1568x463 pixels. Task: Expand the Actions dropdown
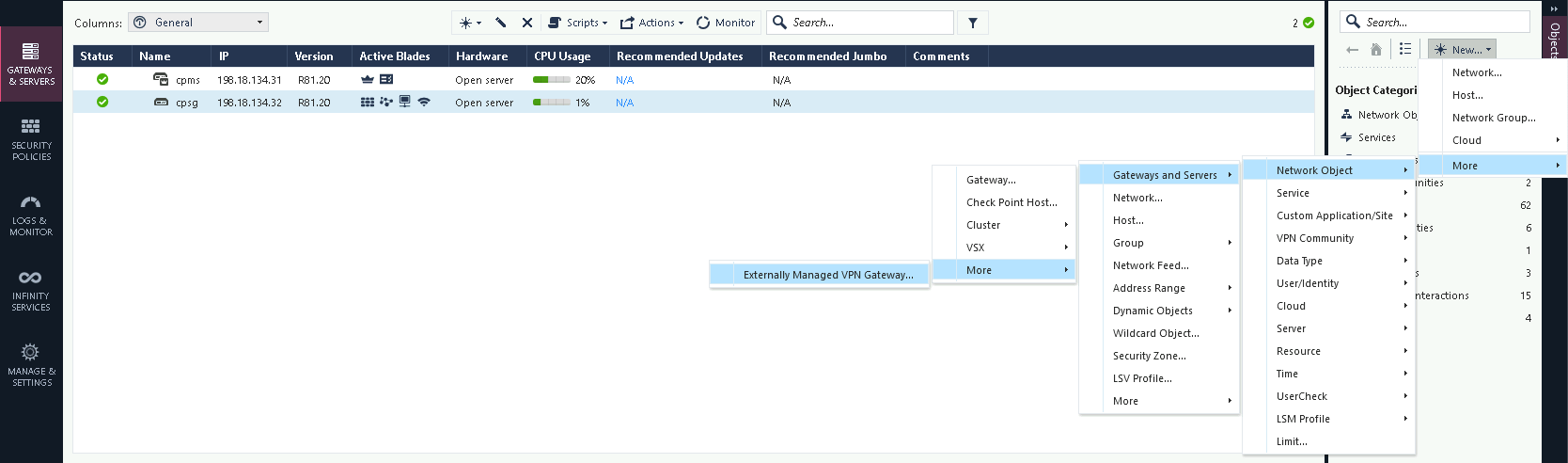pos(651,23)
